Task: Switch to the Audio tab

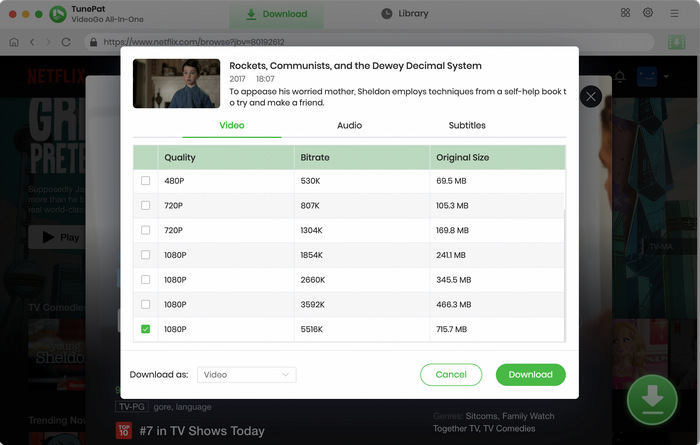Action: click(x=350, y=125)
